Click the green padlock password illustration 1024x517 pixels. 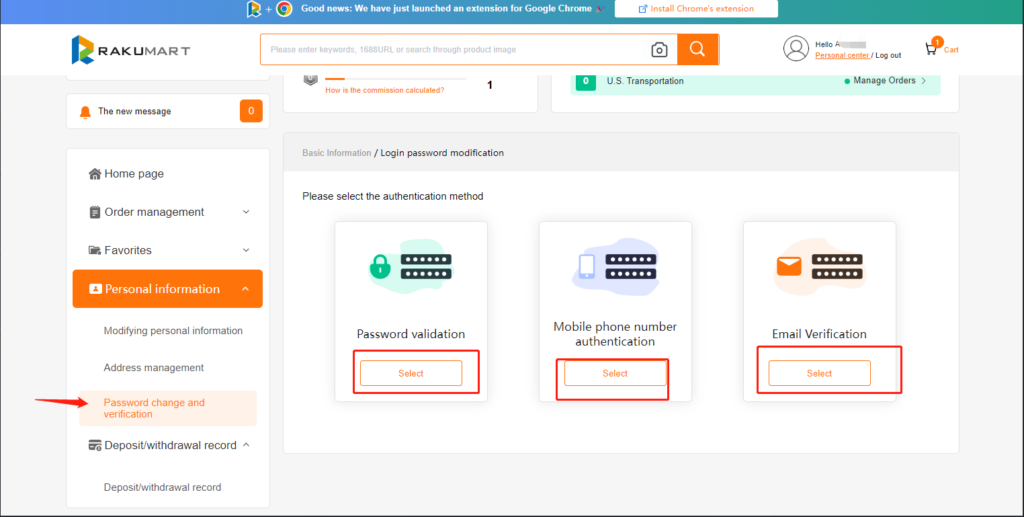pos(379,266)
